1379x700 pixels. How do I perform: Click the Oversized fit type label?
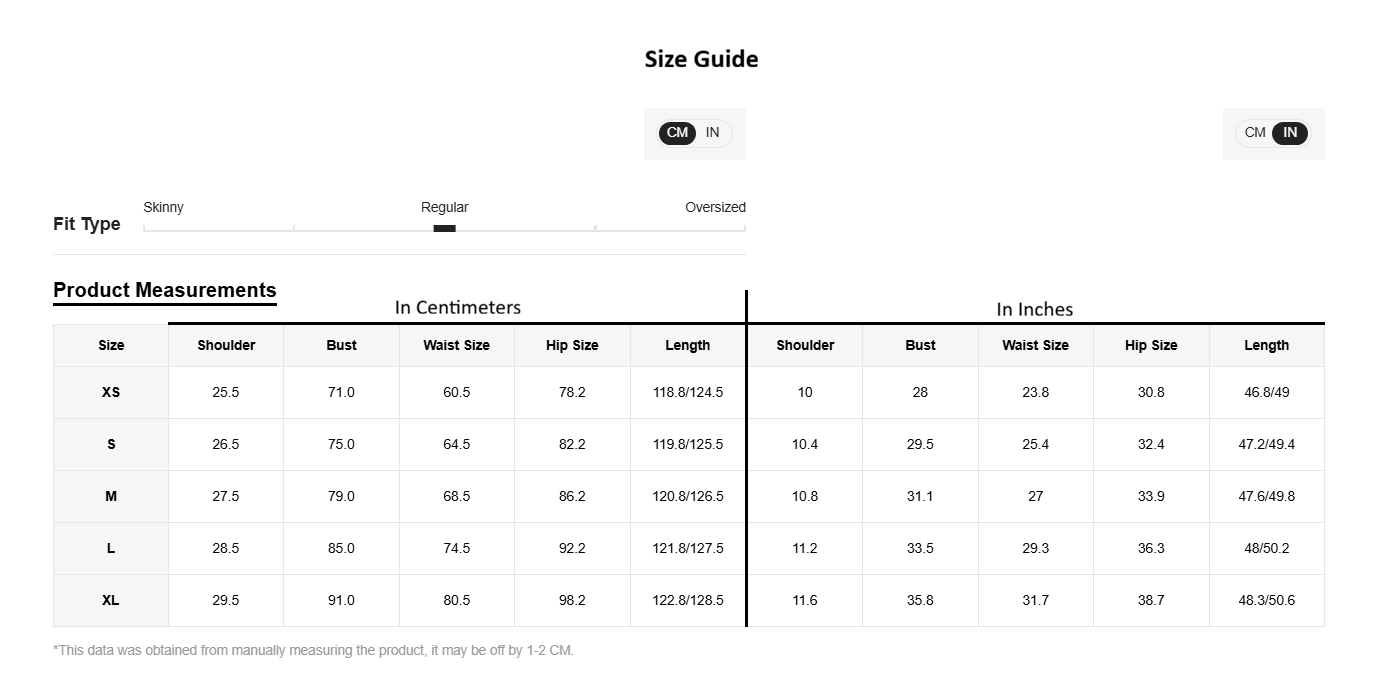(715, 207)
